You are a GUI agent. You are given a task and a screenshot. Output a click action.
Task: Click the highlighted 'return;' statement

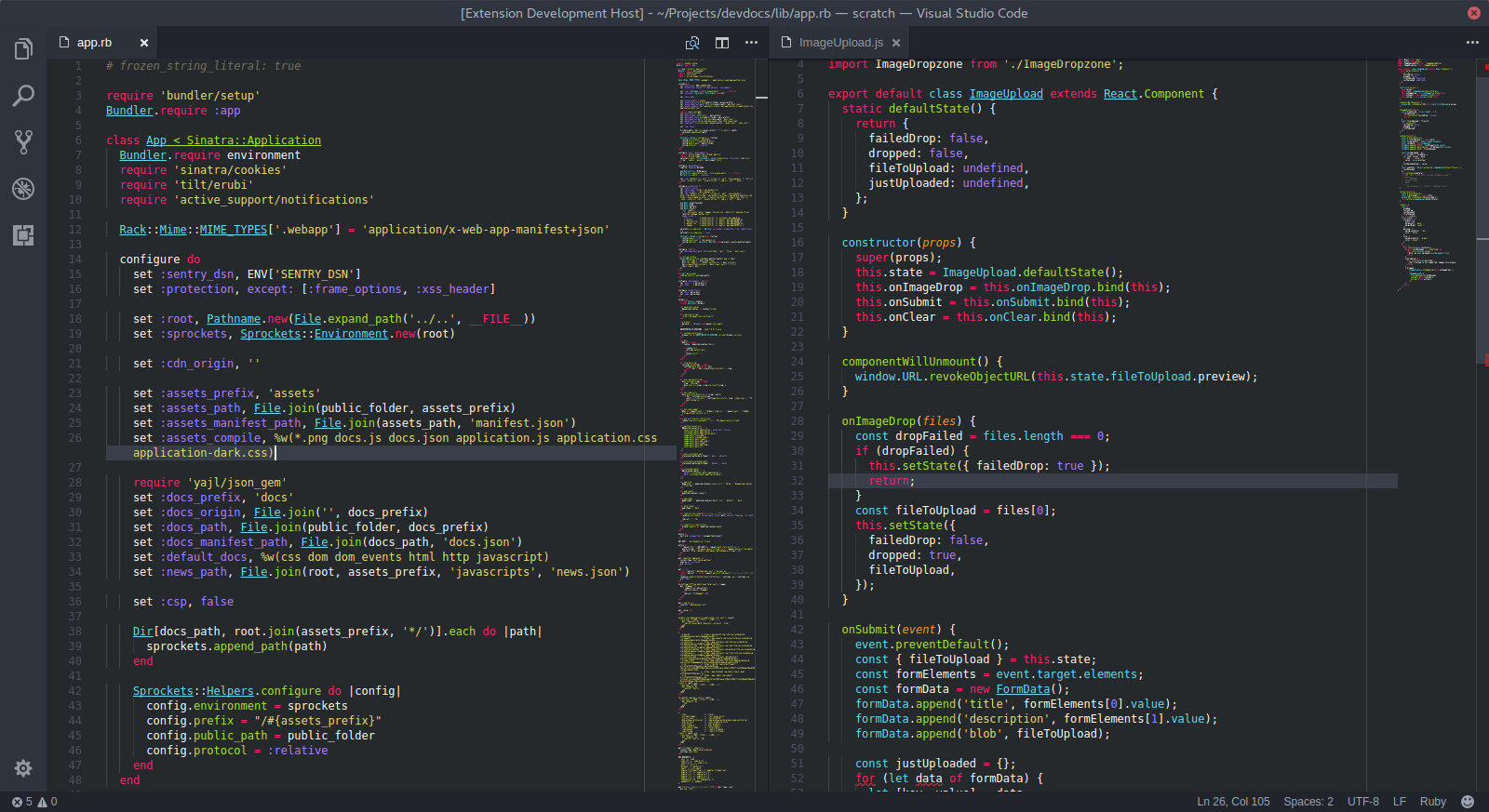click(892, 481)
